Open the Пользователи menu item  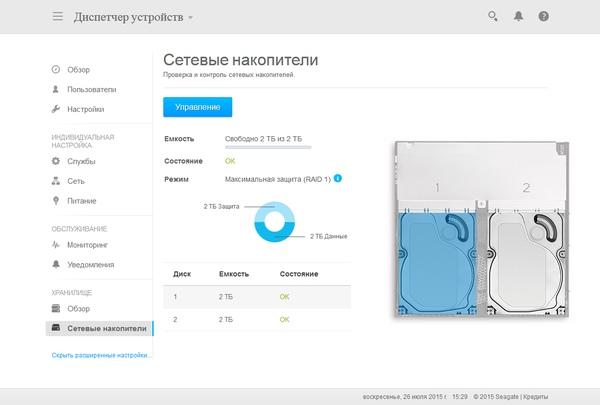pyautogui.click(x=91, y=89)
